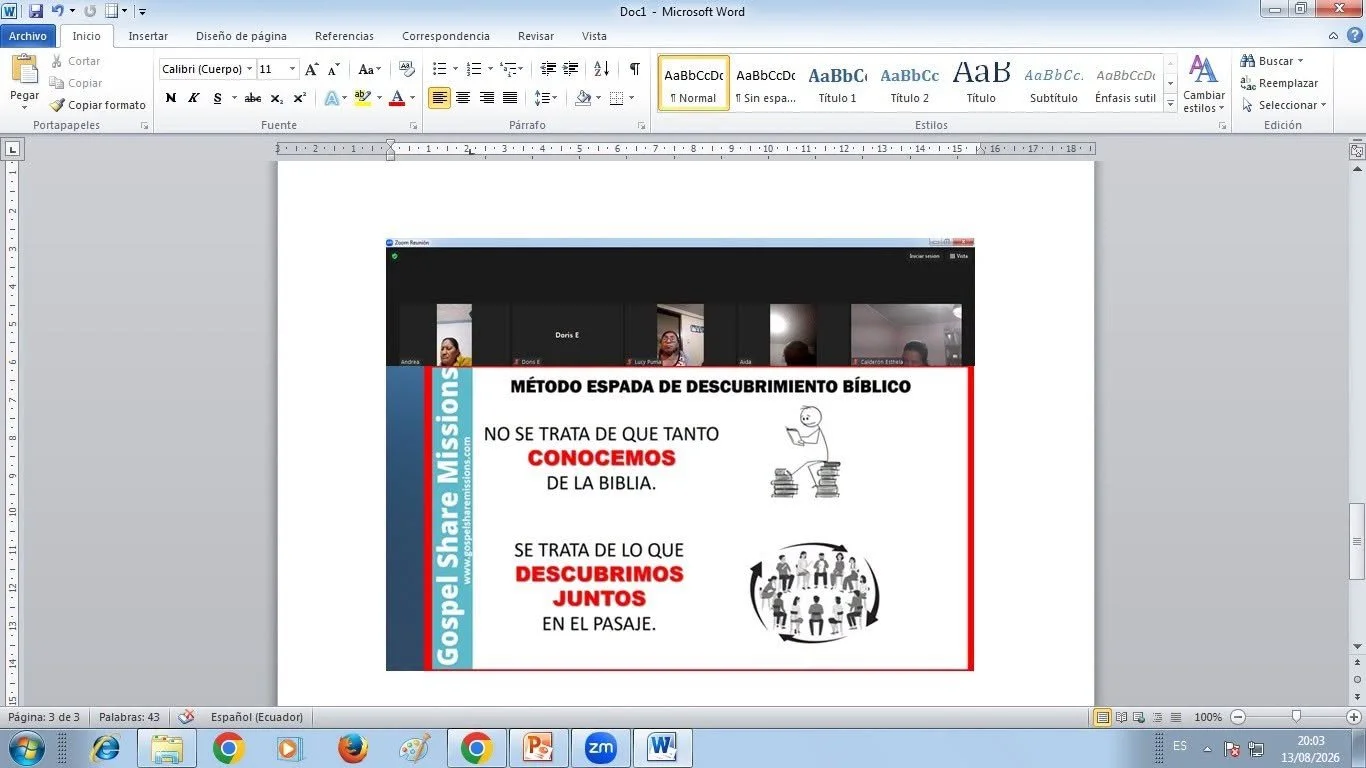Open text effects glowing A icon

(331, 98)
